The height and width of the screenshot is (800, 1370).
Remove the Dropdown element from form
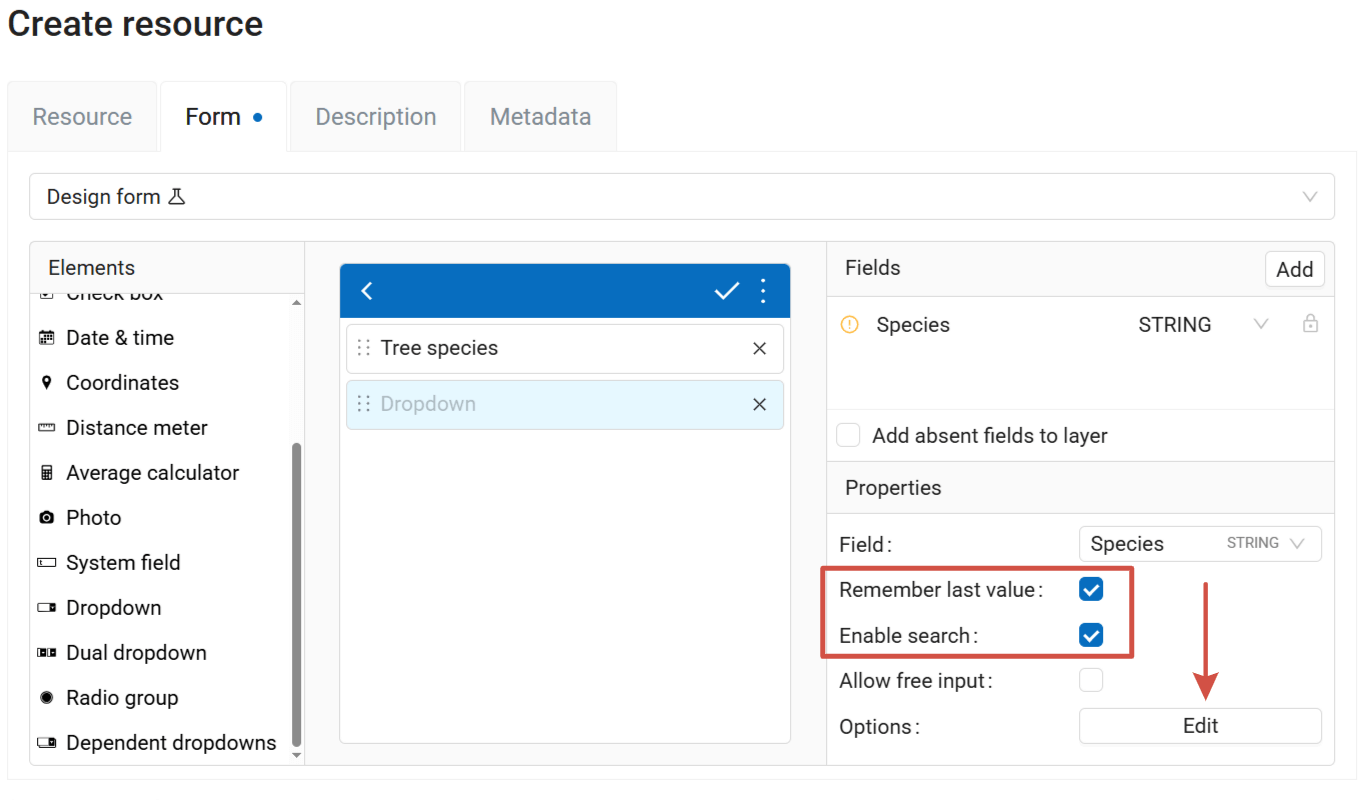click(759, 405)
